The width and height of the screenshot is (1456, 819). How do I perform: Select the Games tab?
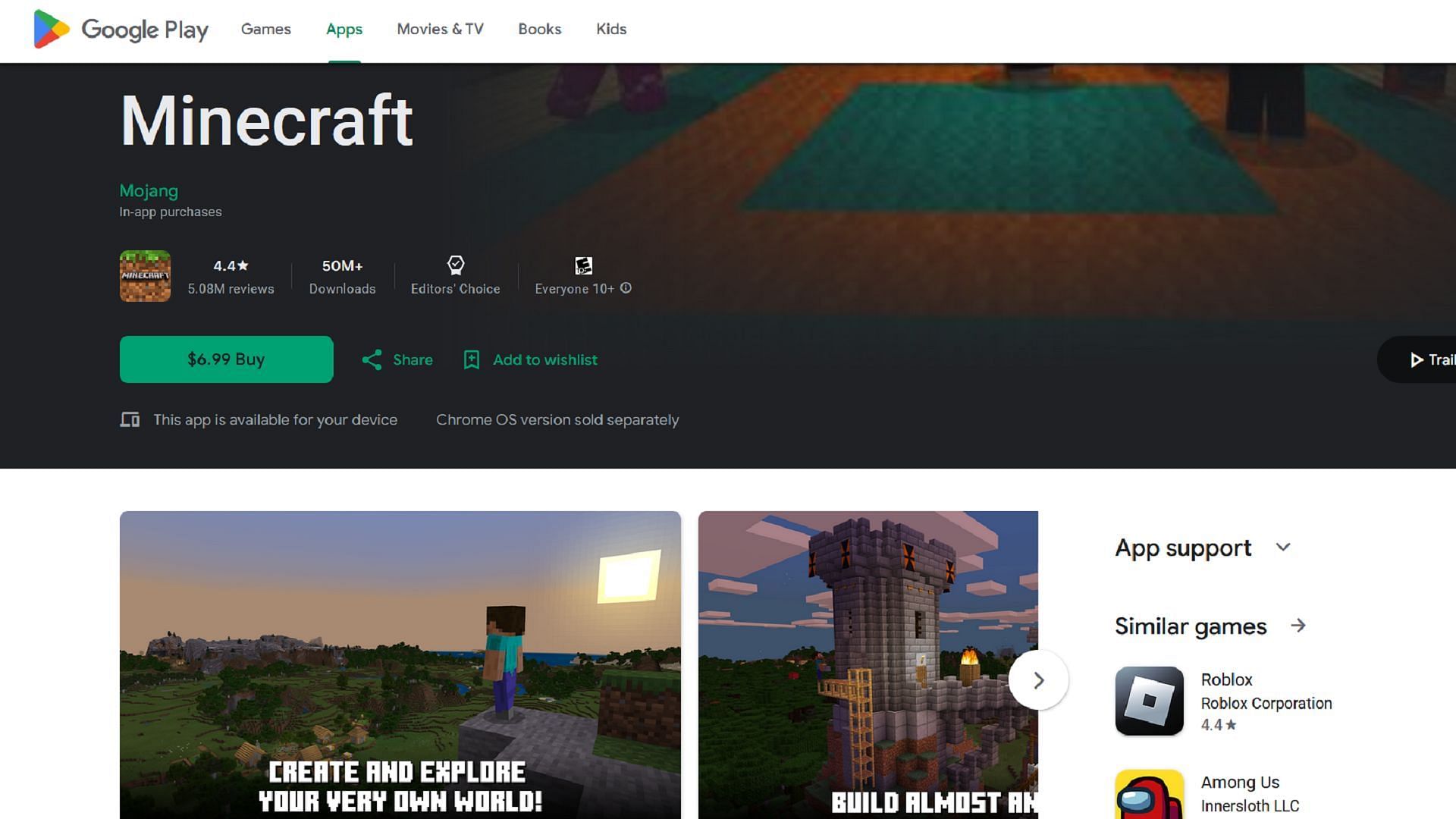point(265,29)
